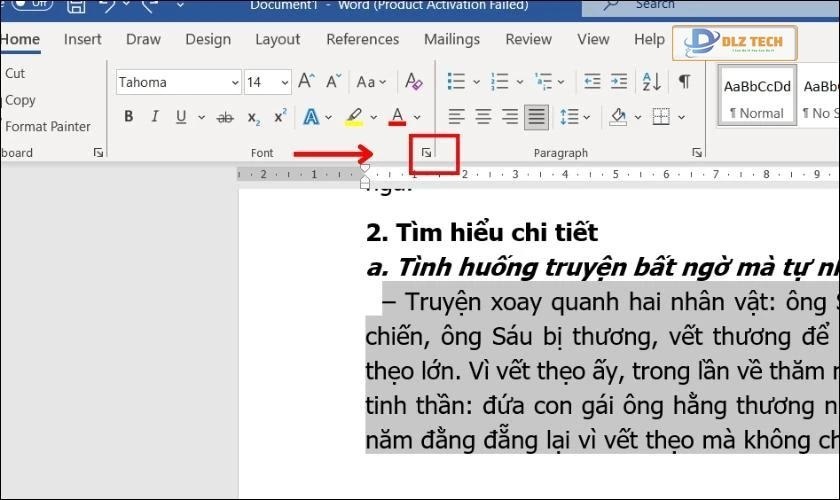Apply strikethrough to the selected text
Viewport: 840px width, 500px height.
[225, 117]
